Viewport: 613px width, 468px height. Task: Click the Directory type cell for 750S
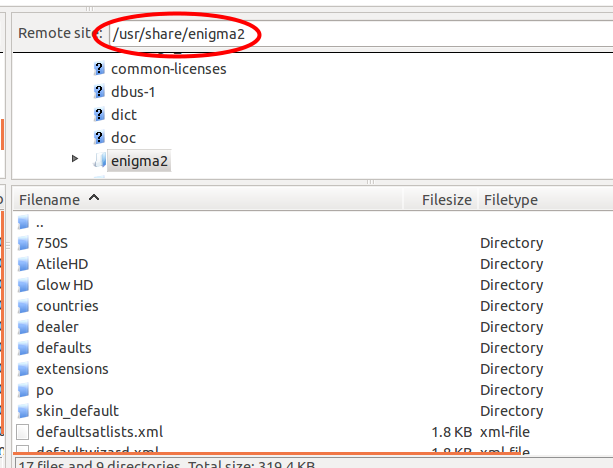pyautogui.click(x=511, y=243)
